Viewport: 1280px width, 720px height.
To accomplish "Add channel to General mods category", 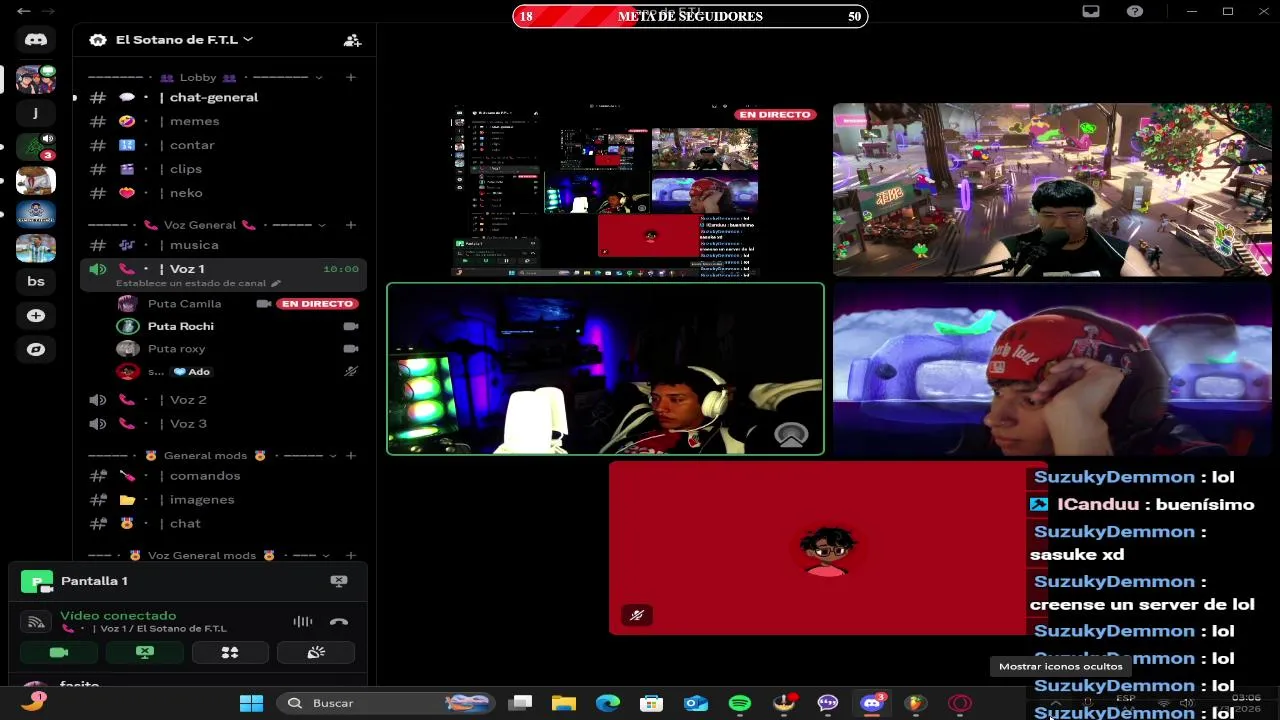I will click(351, 456).
